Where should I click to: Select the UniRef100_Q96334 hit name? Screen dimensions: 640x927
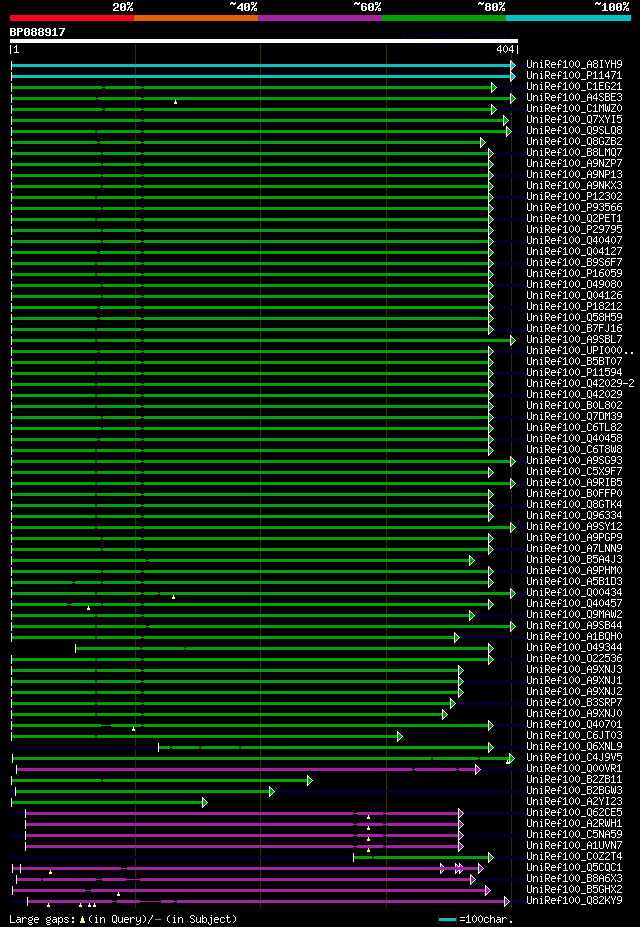pos(574,515)
